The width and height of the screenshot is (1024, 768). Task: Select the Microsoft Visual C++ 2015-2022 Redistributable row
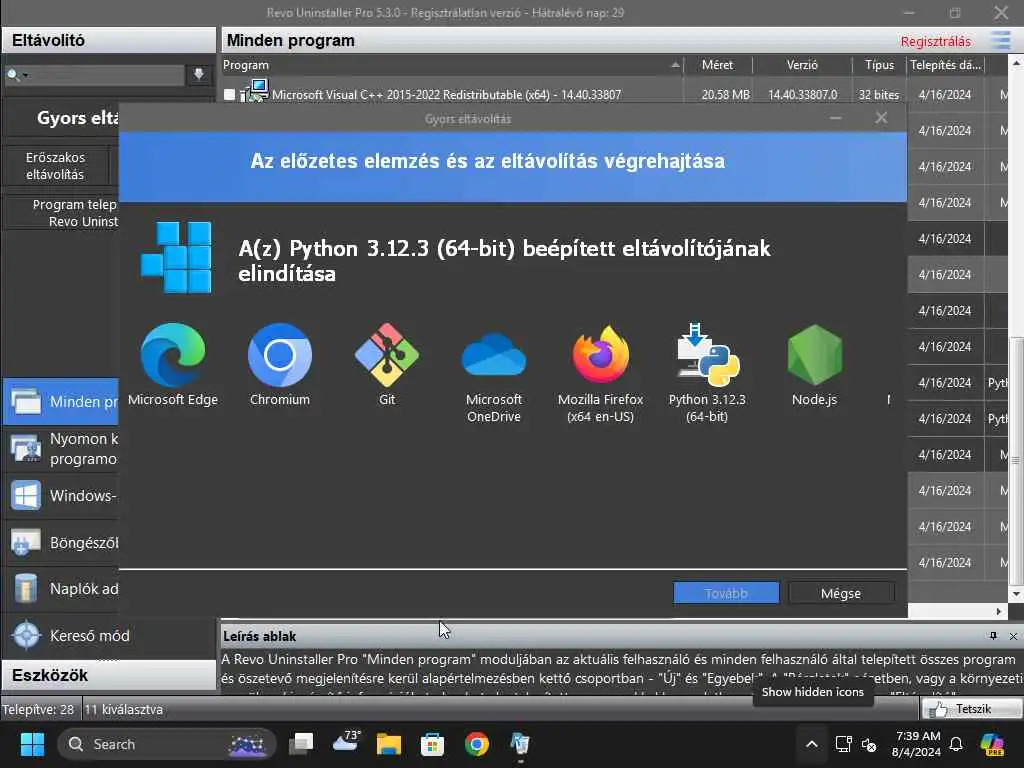[x=614, y=95]
